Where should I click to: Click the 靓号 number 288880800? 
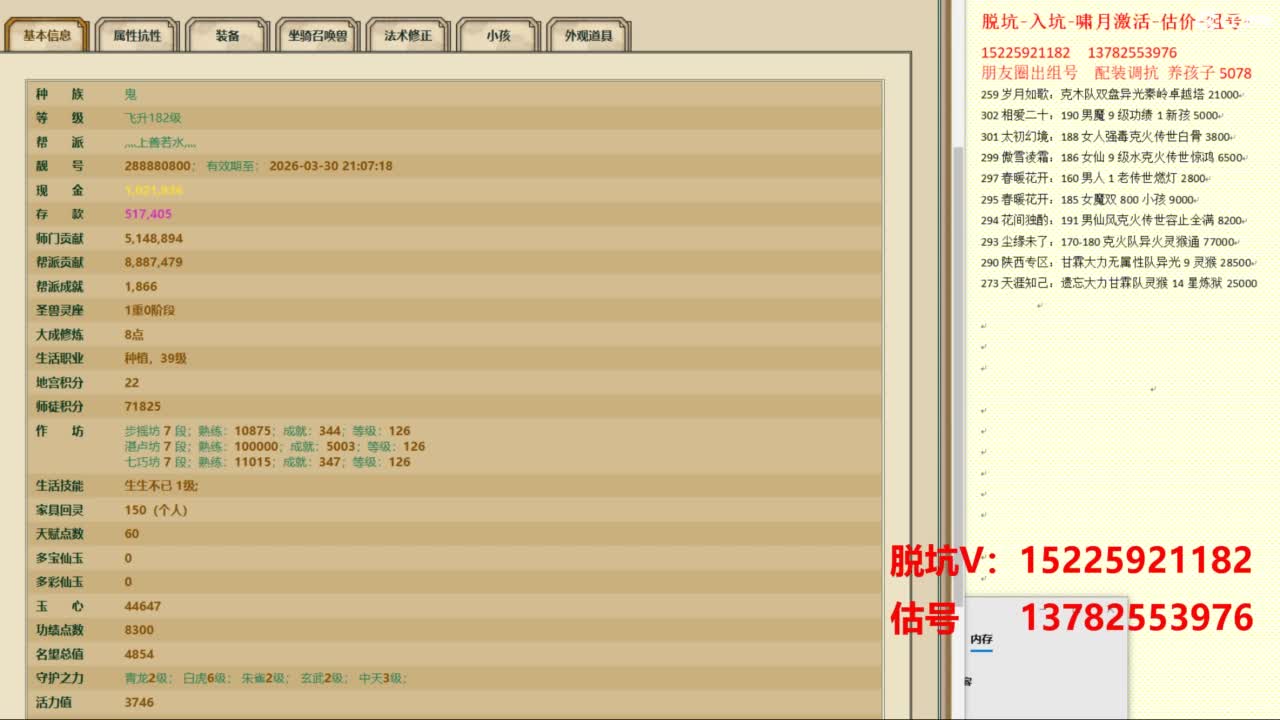tap(158, 166)
